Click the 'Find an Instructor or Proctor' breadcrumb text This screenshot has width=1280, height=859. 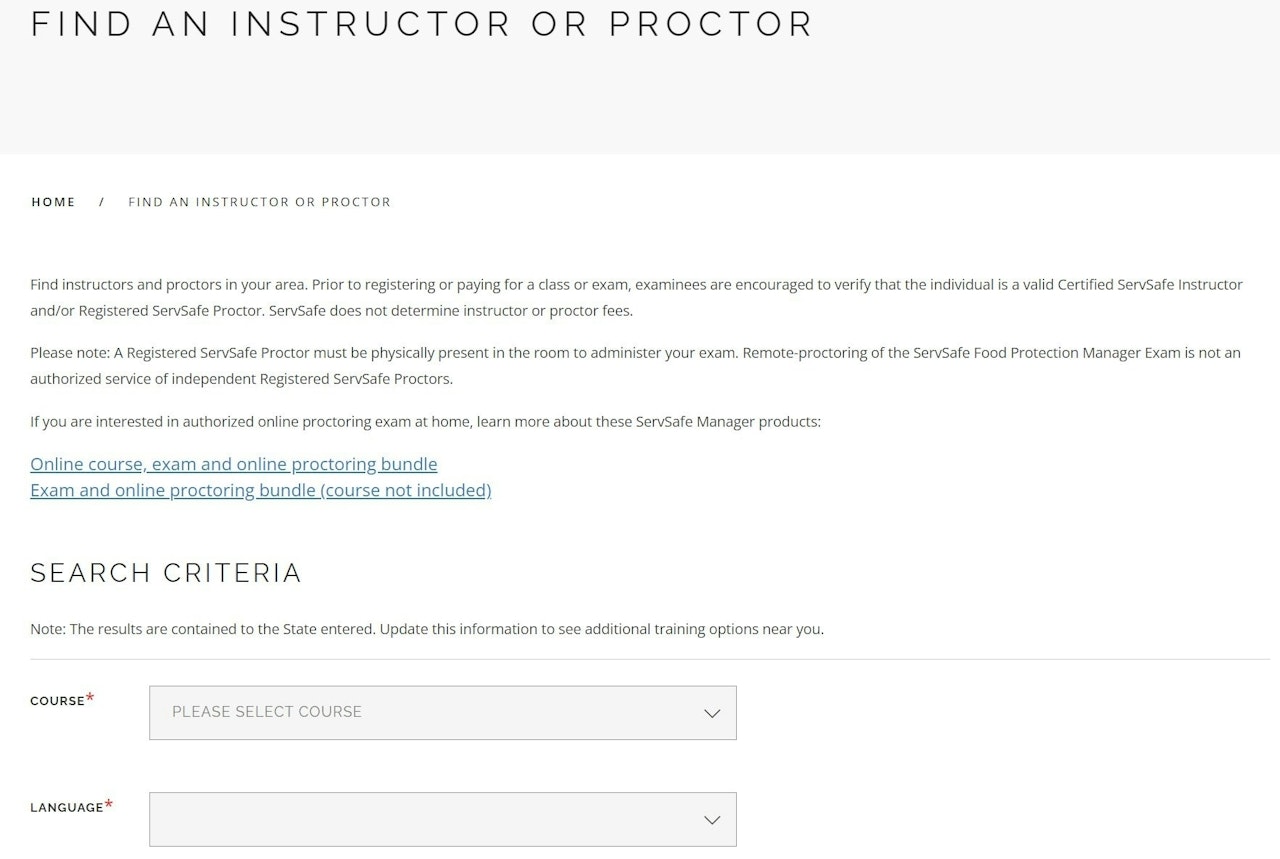259,202
